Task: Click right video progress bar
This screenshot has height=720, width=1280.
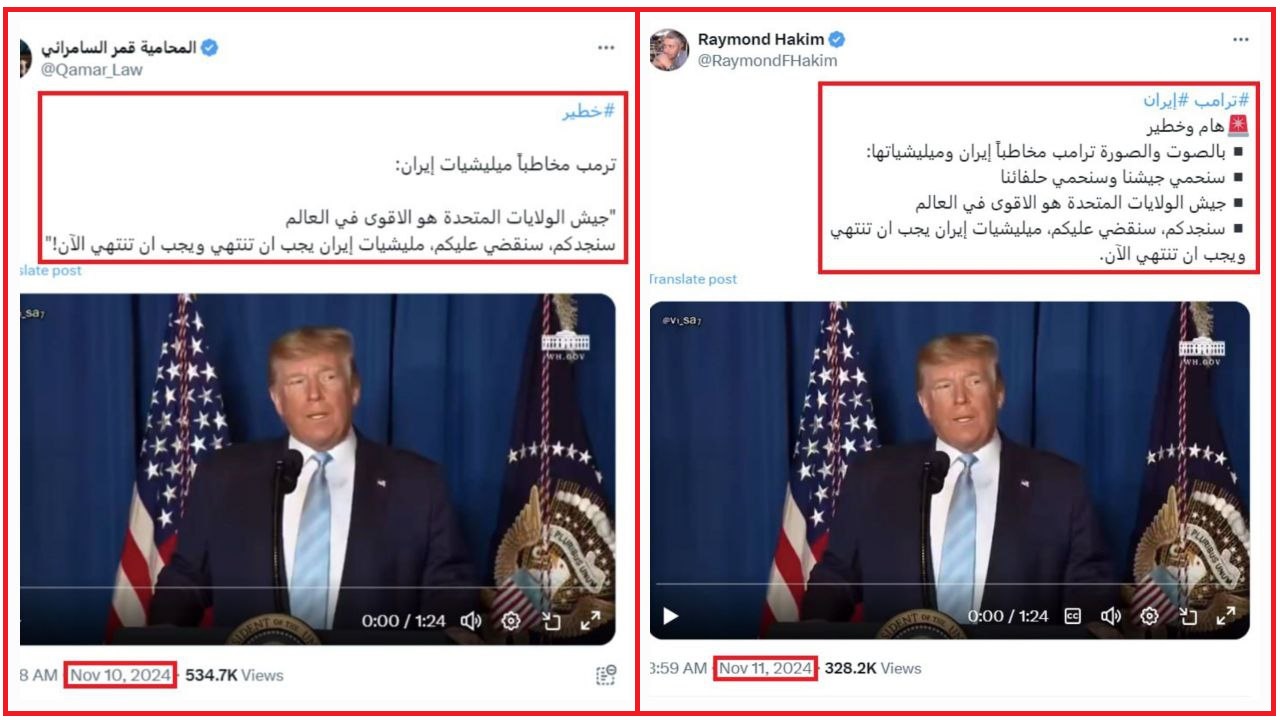Action: click(x=949, y=584)
